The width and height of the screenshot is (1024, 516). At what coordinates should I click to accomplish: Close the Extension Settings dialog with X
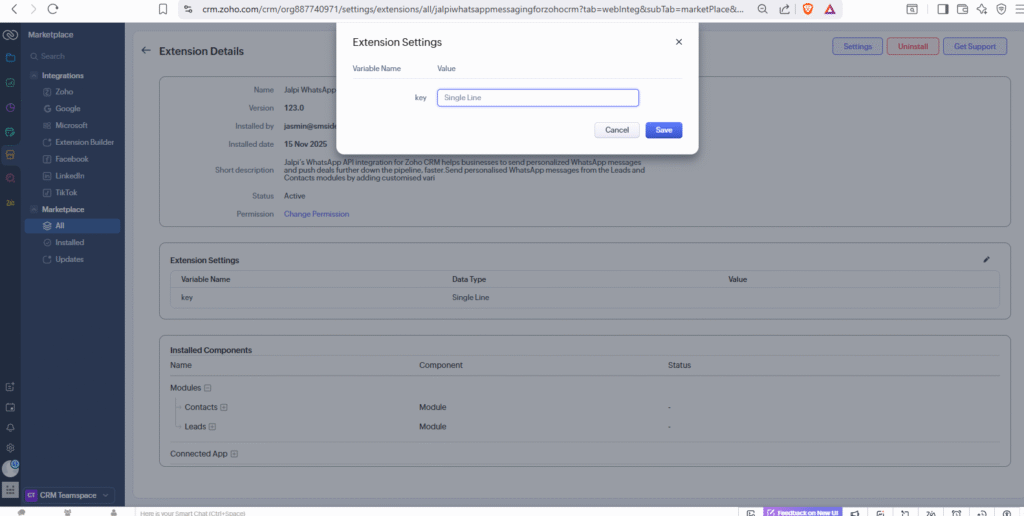click(679, 42)
